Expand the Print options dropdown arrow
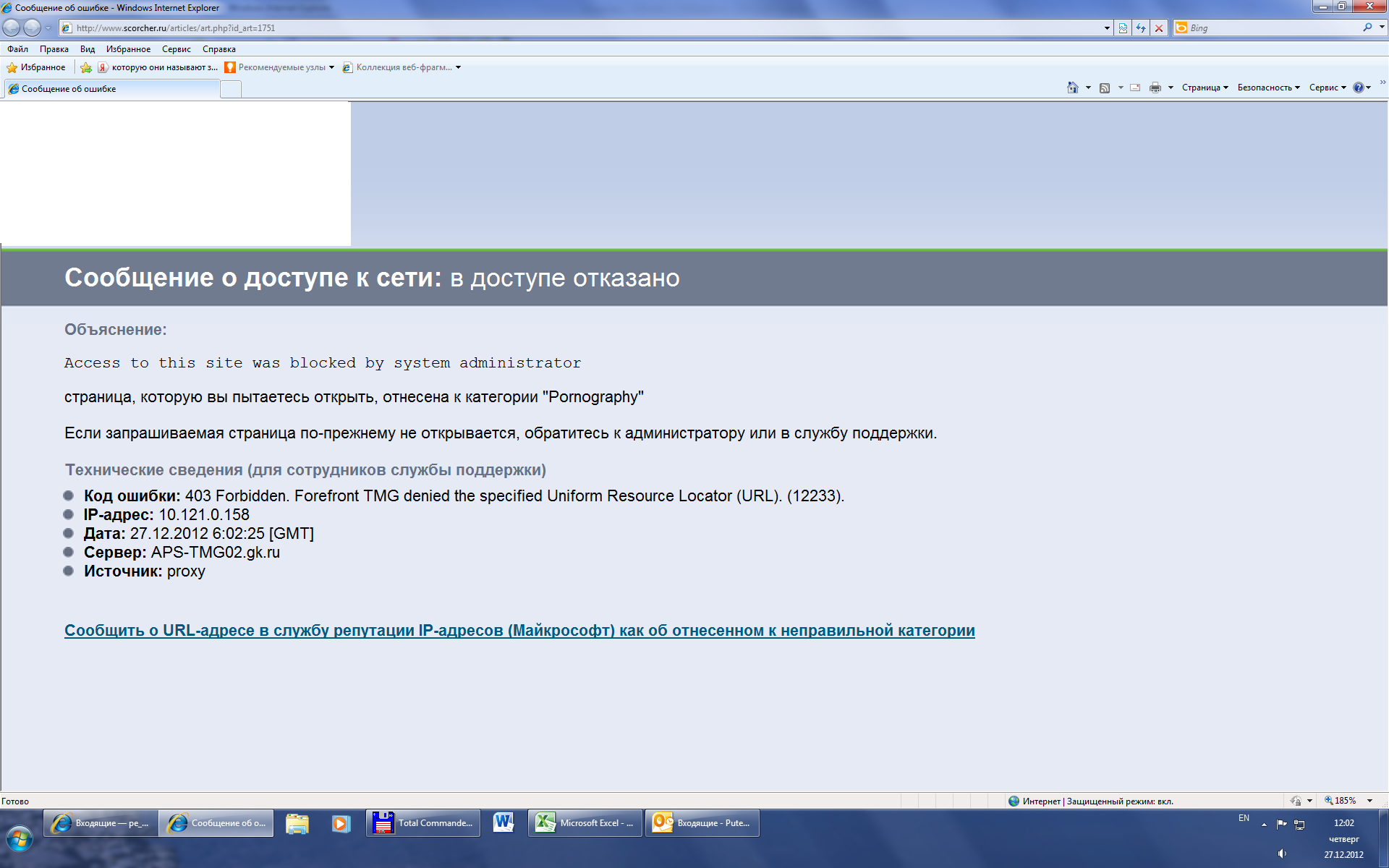The image size is (1389, 868). (x=1171, y=88)
